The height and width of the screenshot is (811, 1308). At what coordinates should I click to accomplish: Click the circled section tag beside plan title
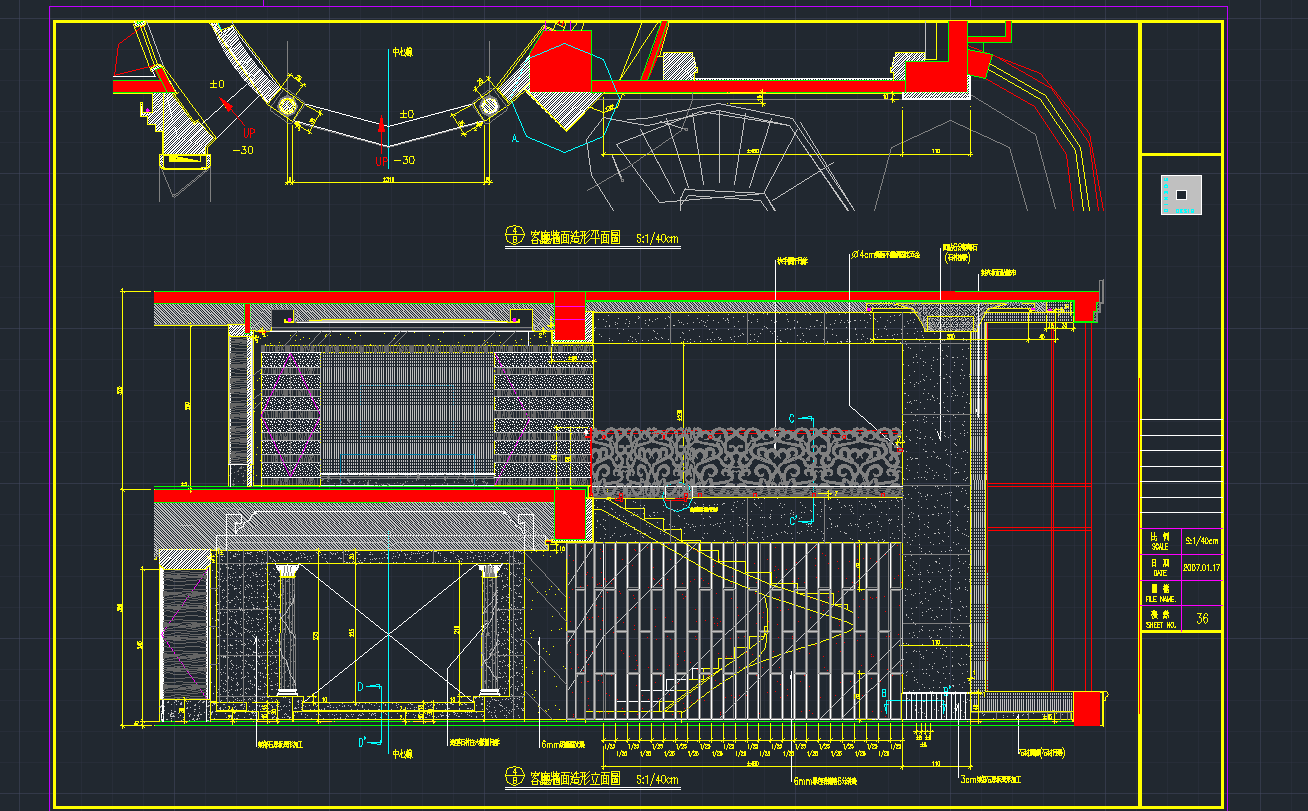pos(515,238)
